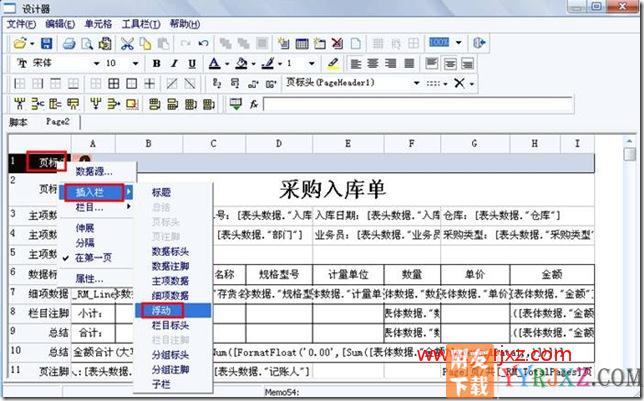The image size is (644, 401).
Task: Click the Open folder icon
Action: click(19, 43)
